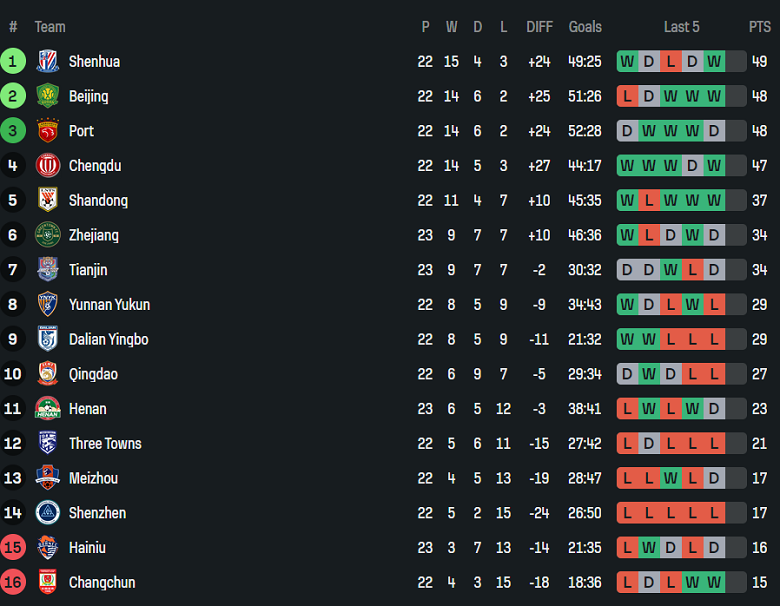Click the Shenhua club crest icon
The width and height of the screenshot is (780, 606).
47,62
